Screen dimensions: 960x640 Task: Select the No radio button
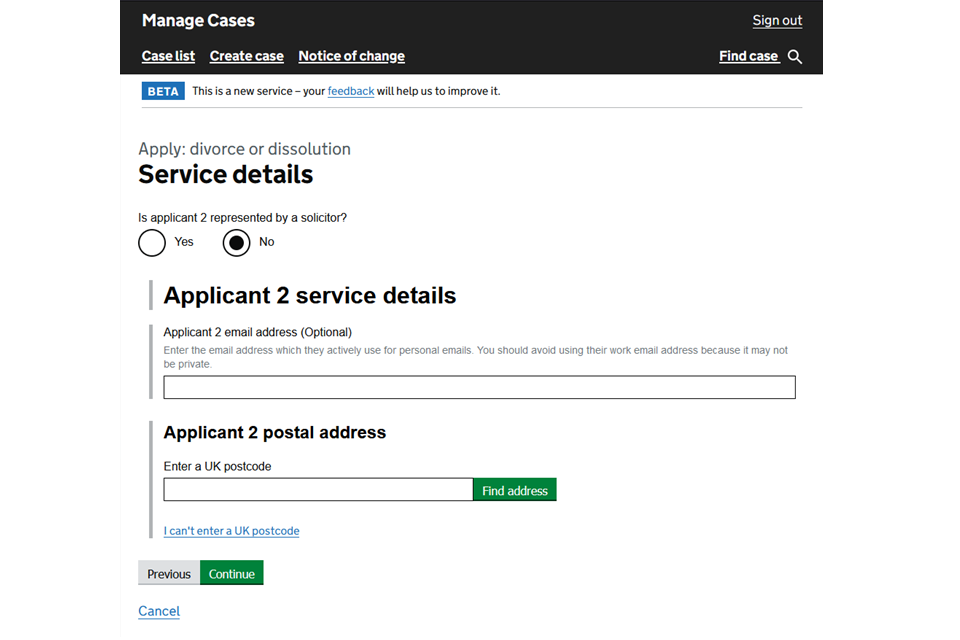point(236,242)
